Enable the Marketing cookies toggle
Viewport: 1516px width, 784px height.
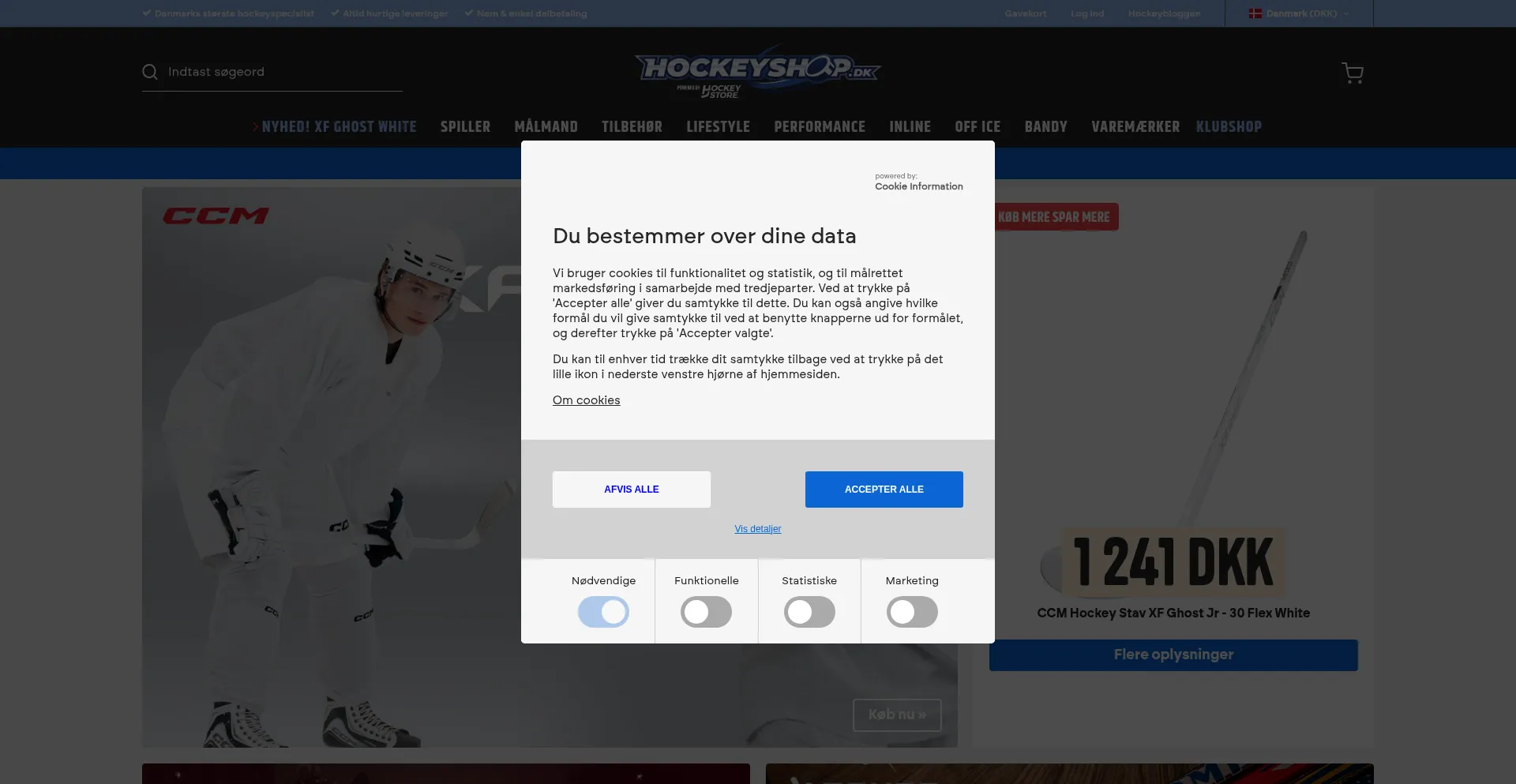click(x=912, y=612)
